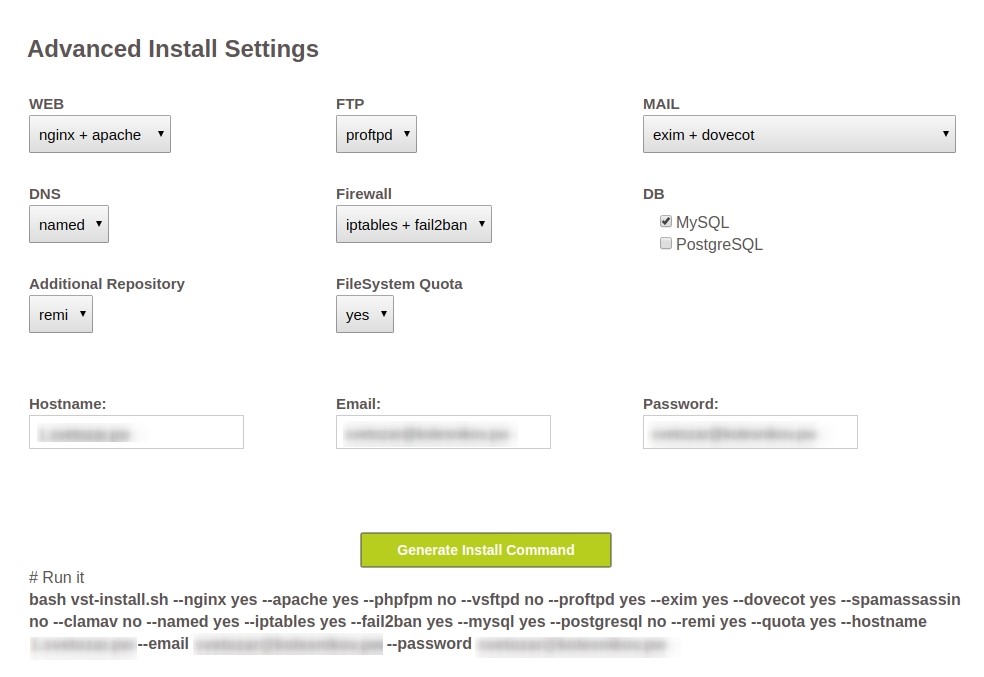Screen dimensions: 984x677
Task: Expand the FTP proftpd dropdown
Action: pos(376,134)
